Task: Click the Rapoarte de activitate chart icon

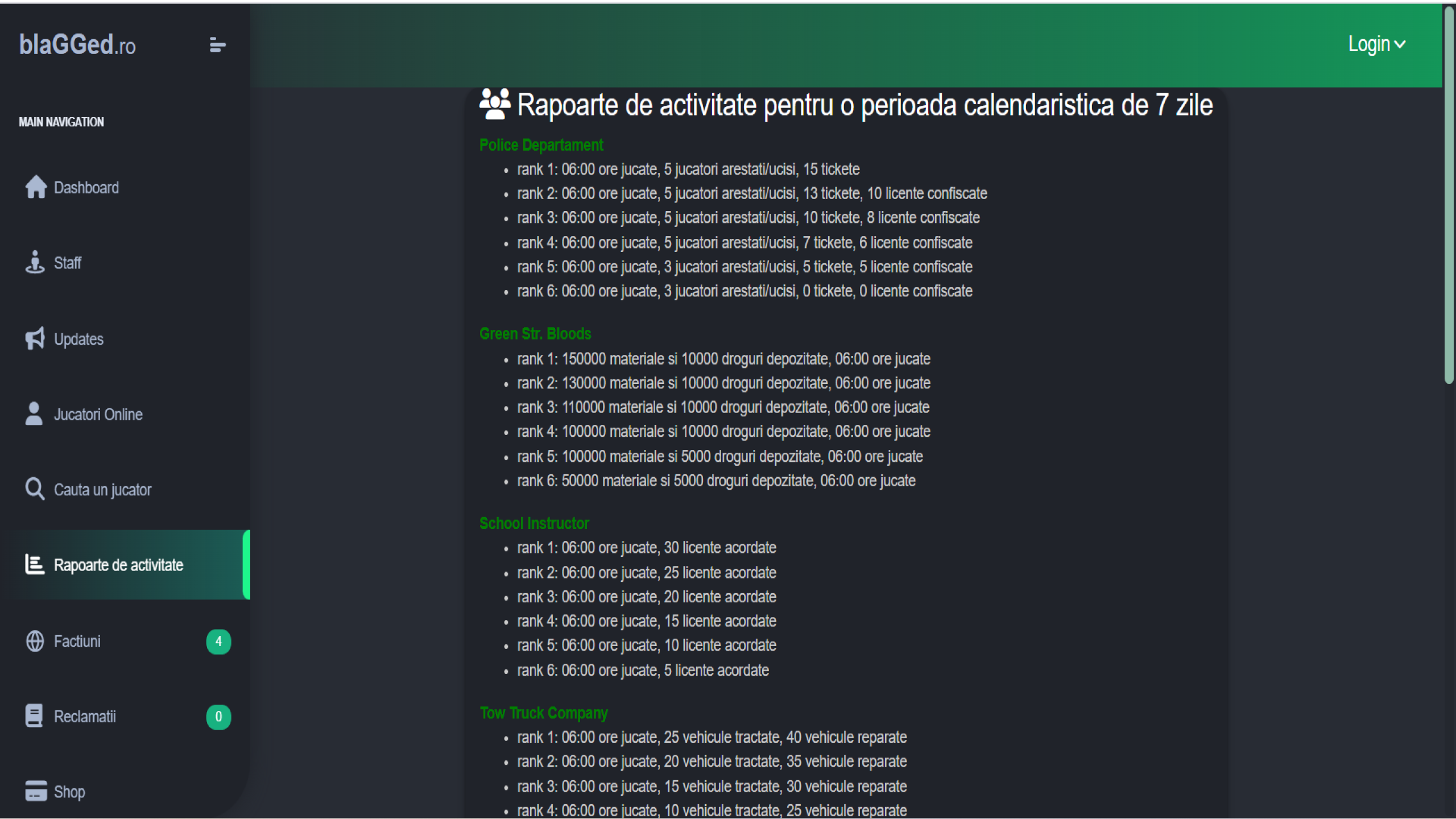Action: [x=35, y=565]
